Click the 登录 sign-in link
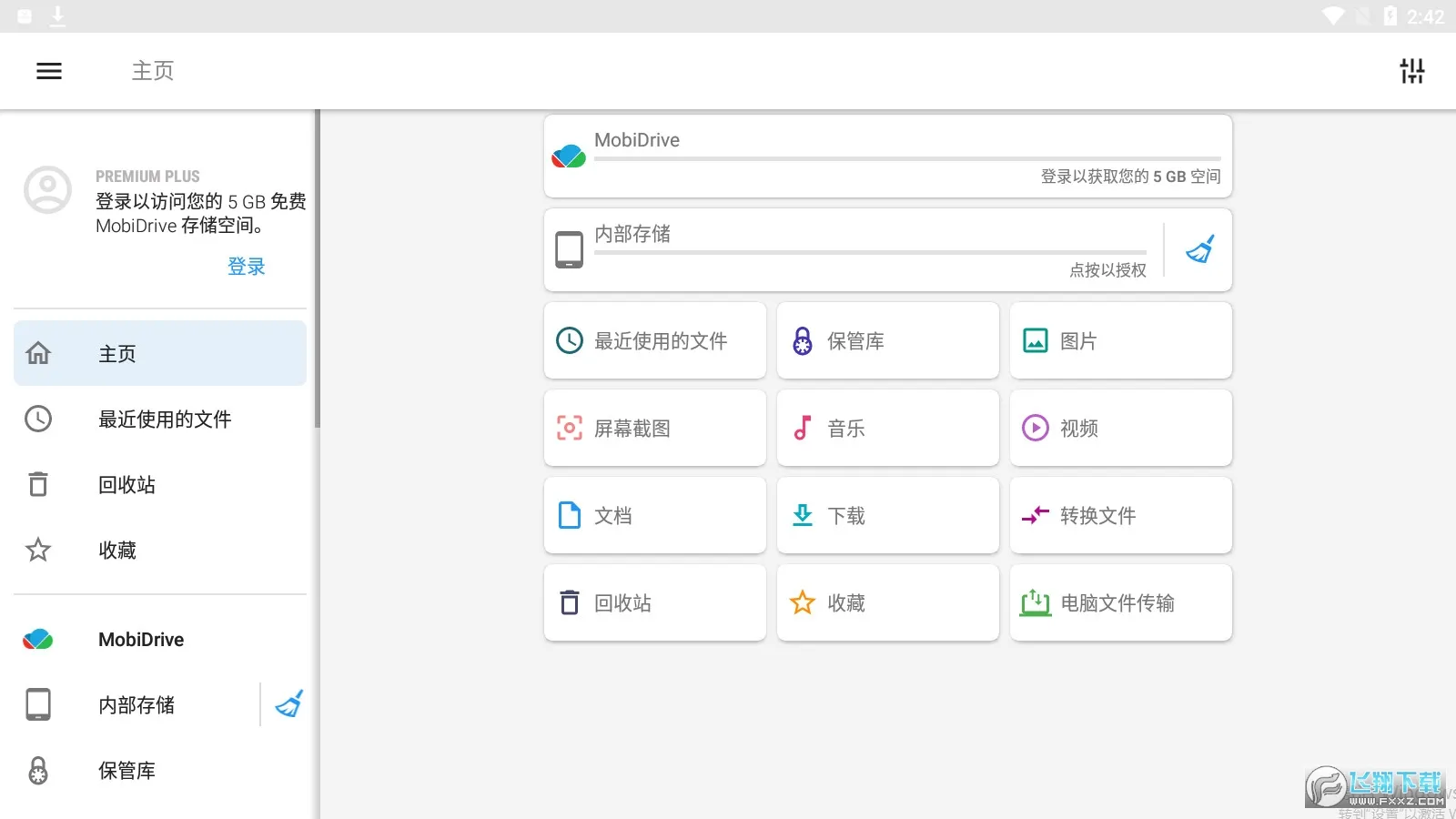Viewport: 1456px width, 819px height. [x=246, y=267]
